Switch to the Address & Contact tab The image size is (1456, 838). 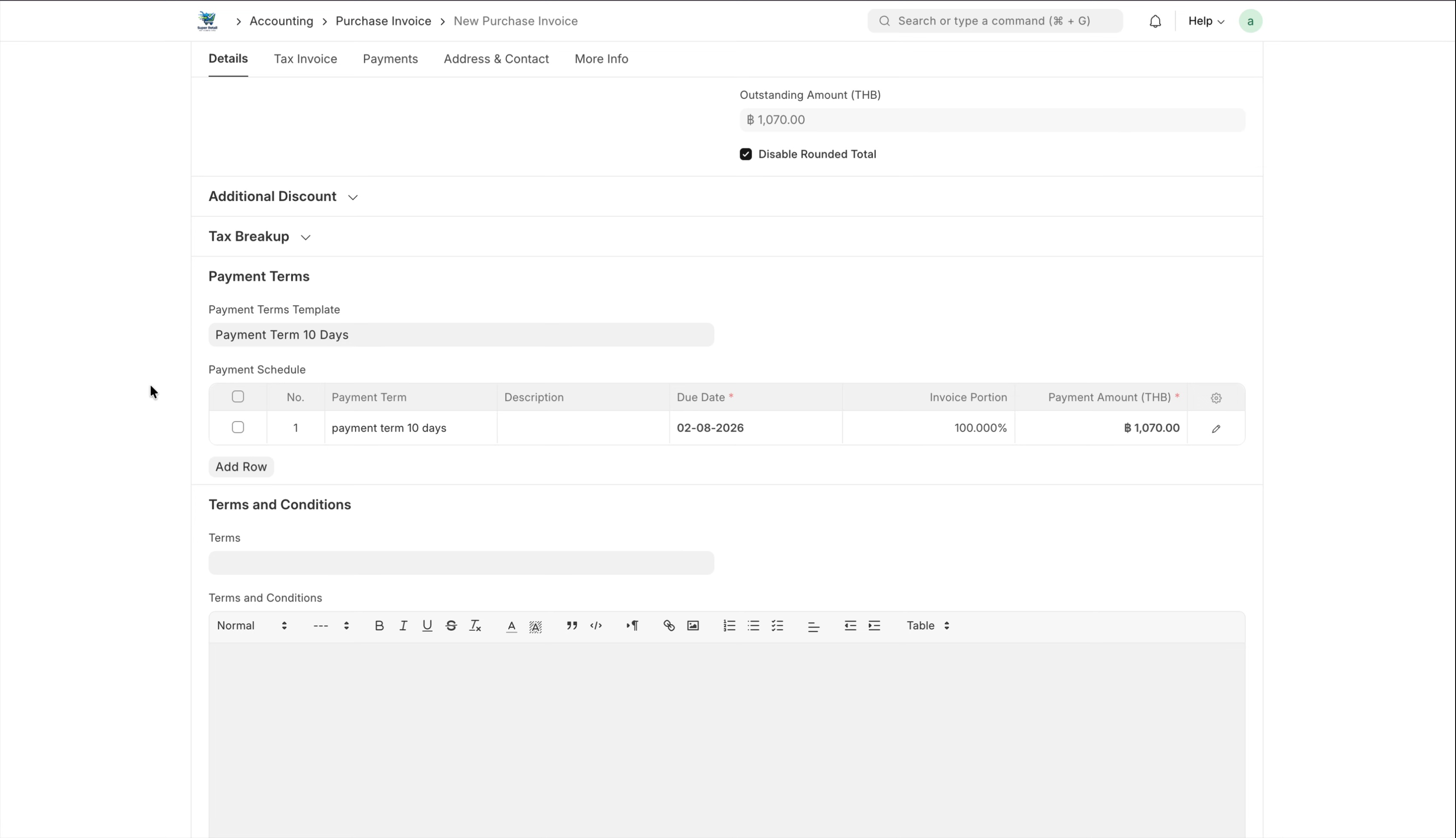coord(496,59)
